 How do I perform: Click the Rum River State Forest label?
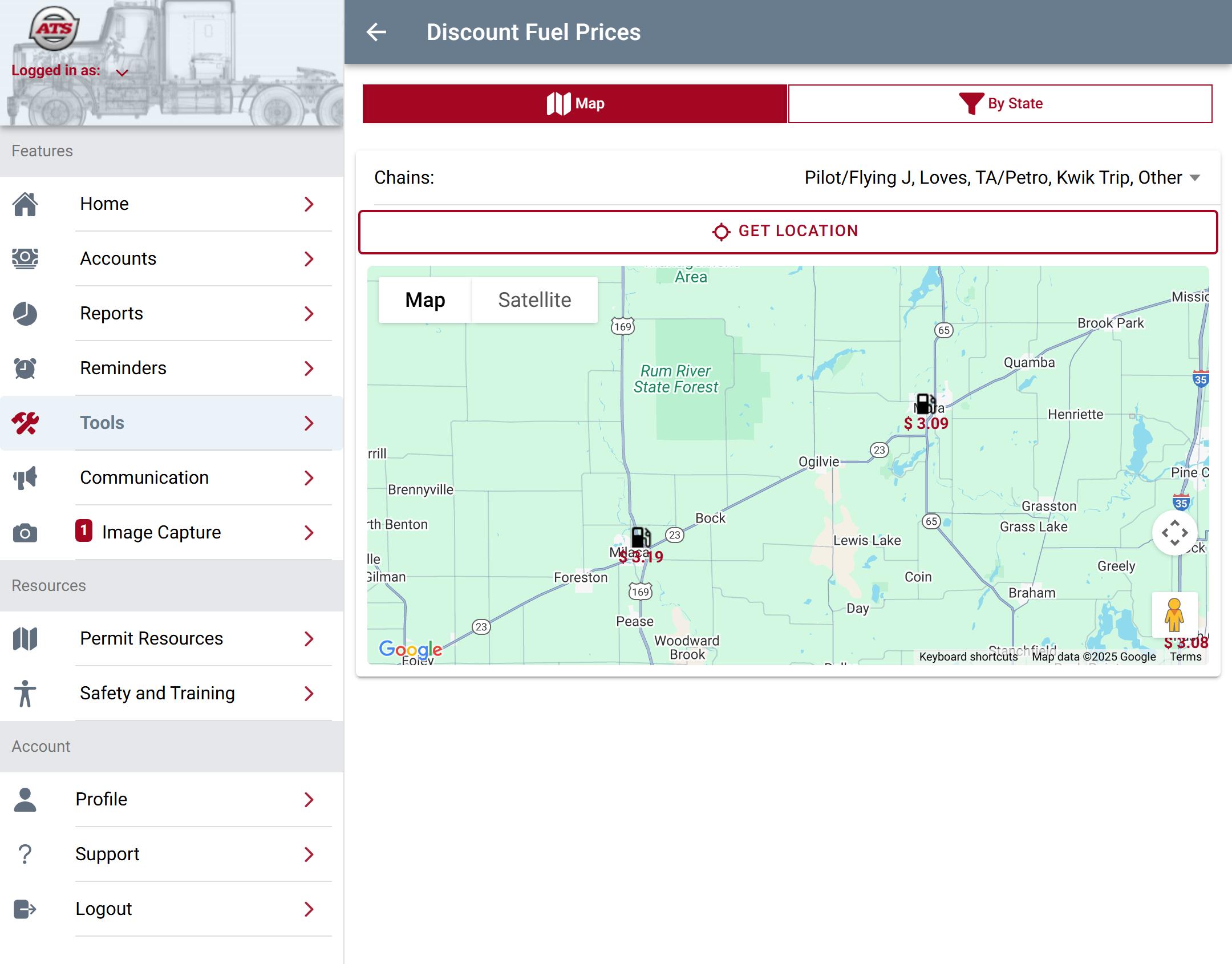tap(676, 379)
